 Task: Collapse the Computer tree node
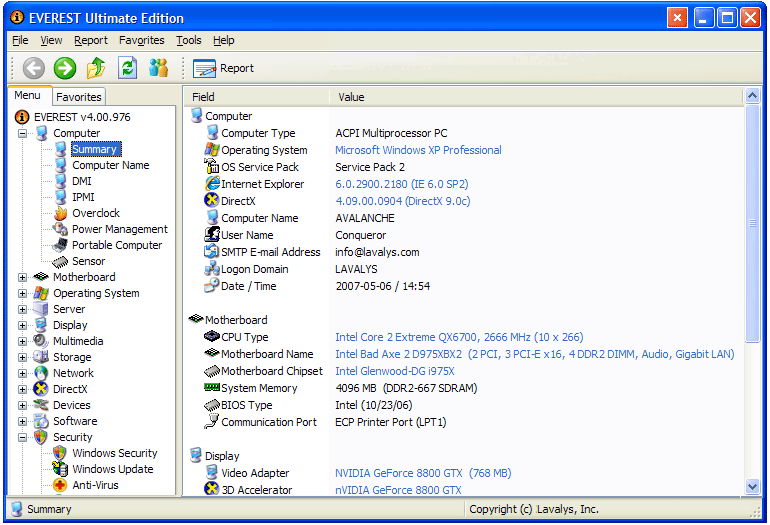(22, 133)
